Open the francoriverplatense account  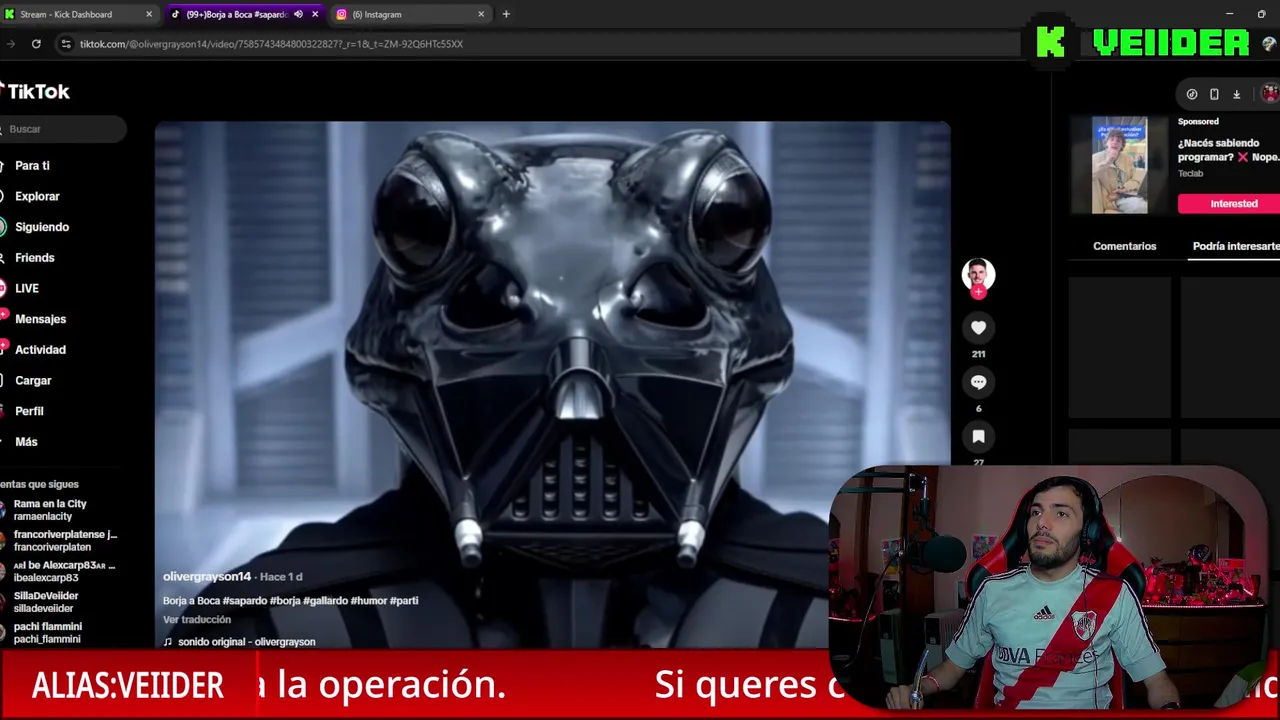(60, 541)
